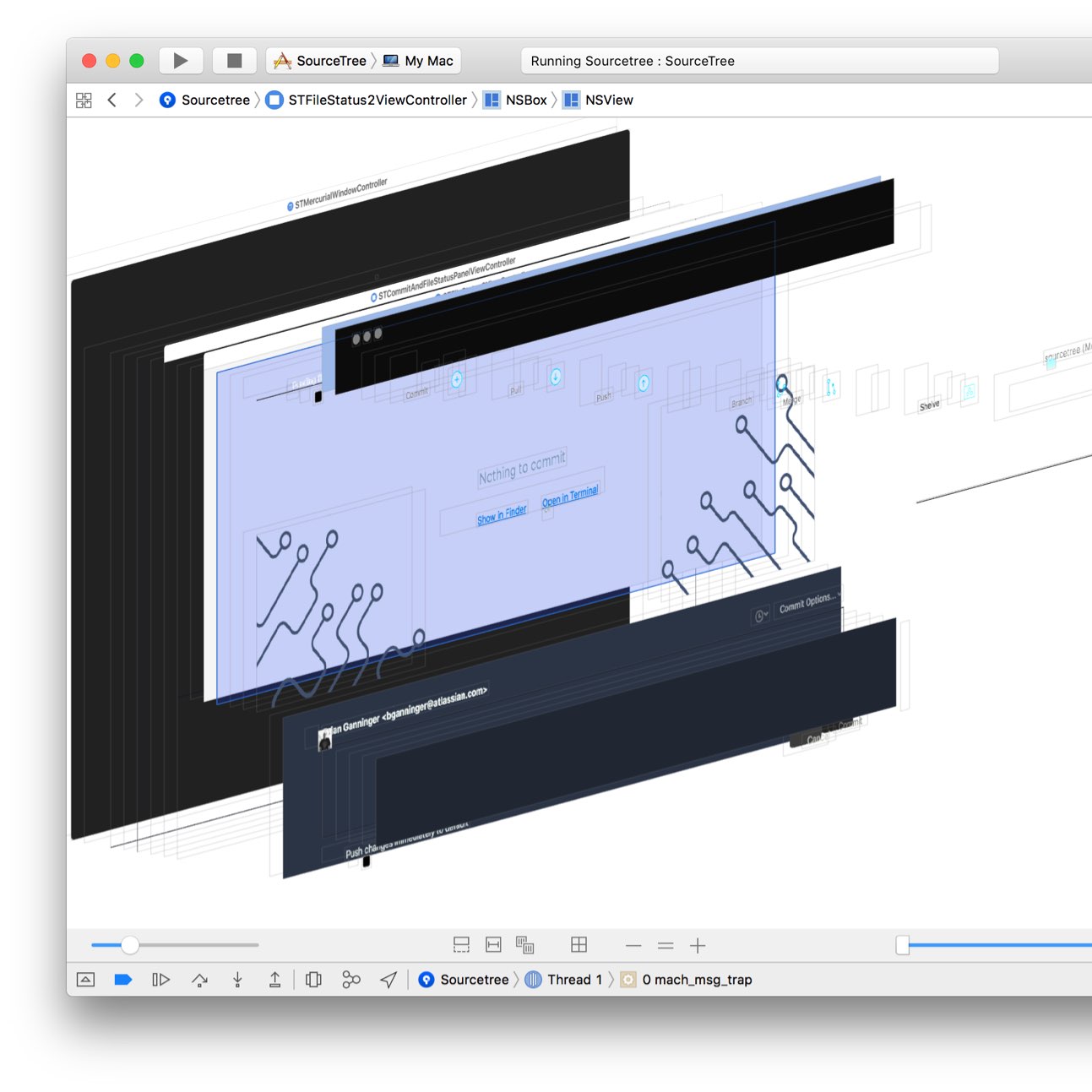Toggle breakpoints activation
Screen dimensions: 1092x1092
(x=122, y=980)
